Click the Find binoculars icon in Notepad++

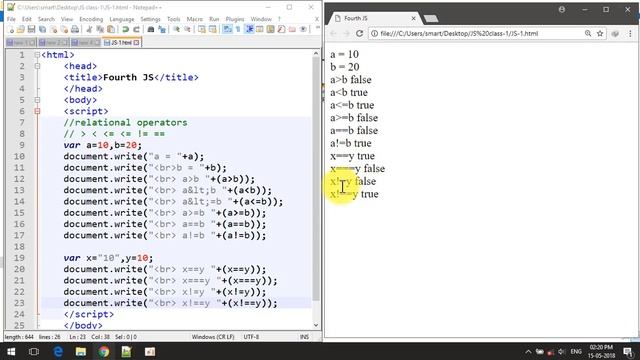(151, 29)
